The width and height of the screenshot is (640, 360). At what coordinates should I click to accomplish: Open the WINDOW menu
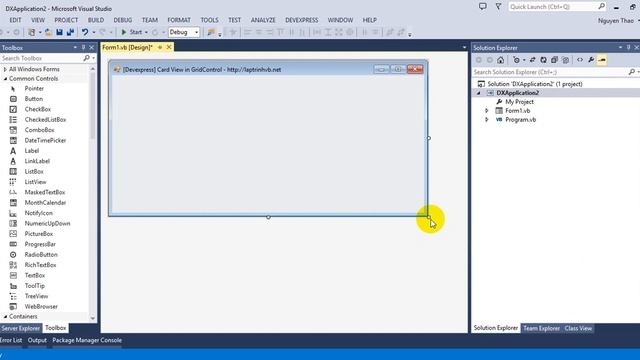click(340, 20)
